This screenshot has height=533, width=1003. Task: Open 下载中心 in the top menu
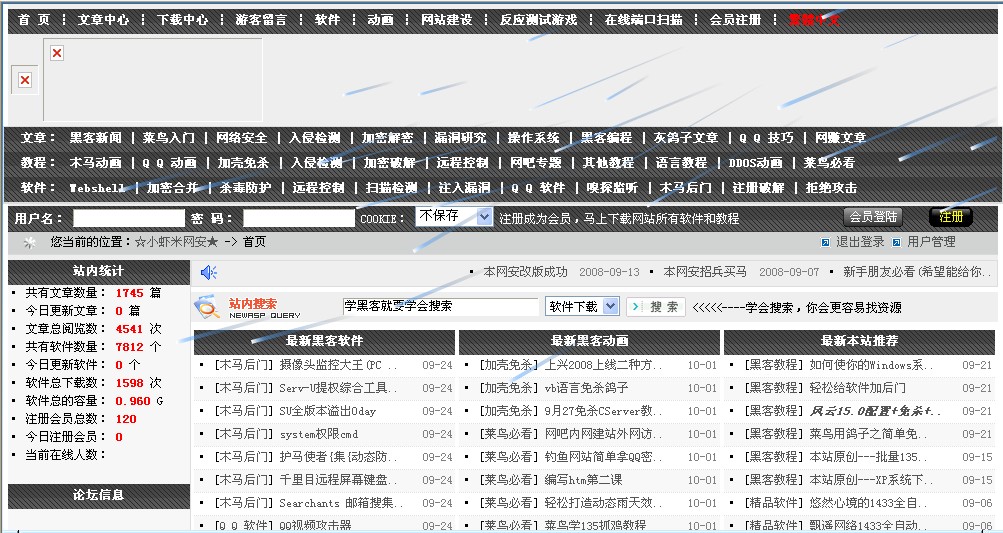(x=182, y=20)
